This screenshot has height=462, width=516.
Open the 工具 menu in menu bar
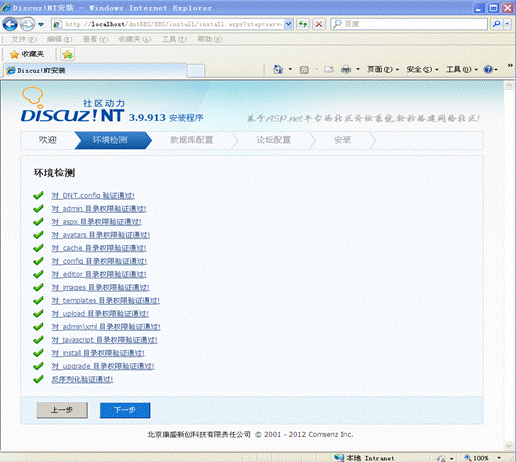click(x=174, y=39)
